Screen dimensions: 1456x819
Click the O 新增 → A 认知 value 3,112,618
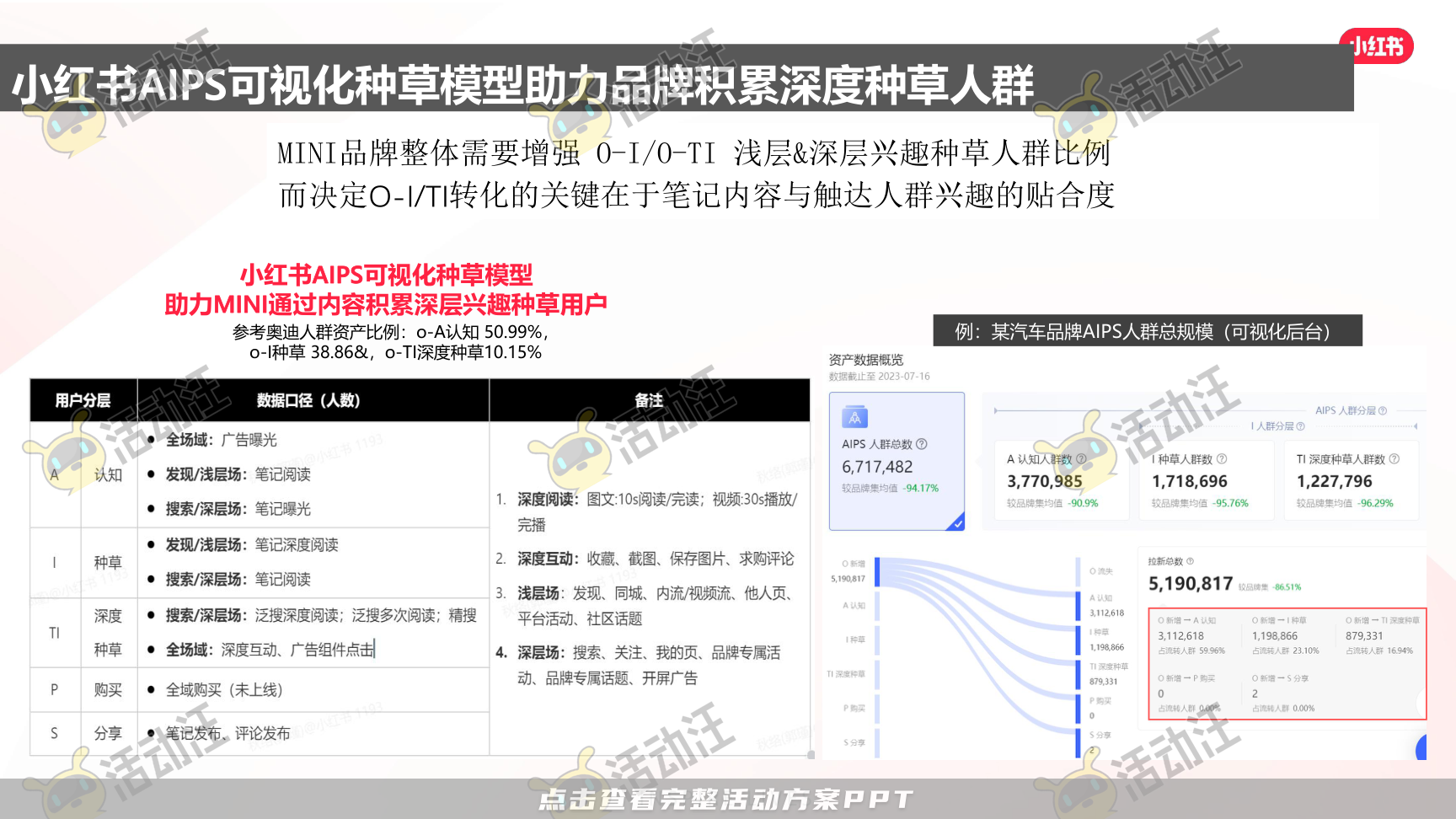1180,636
